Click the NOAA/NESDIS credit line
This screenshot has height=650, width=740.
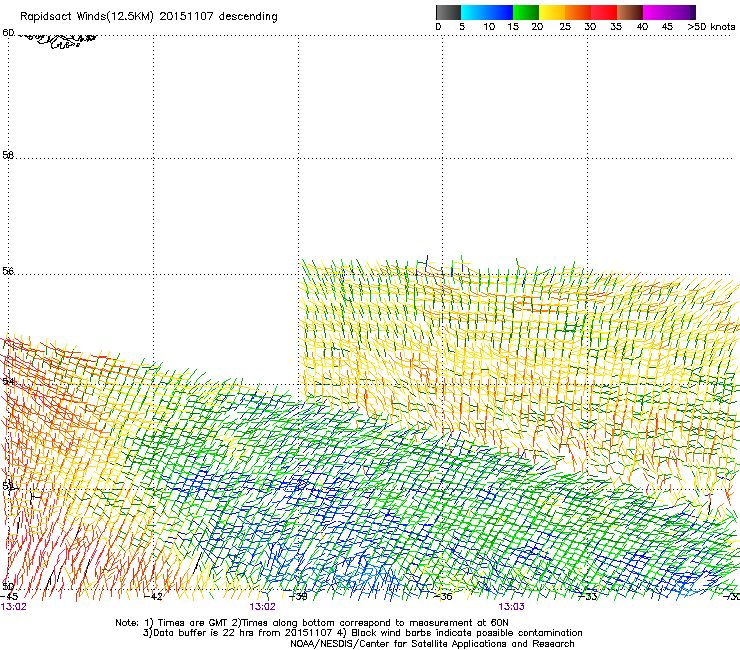click(432, 644)
